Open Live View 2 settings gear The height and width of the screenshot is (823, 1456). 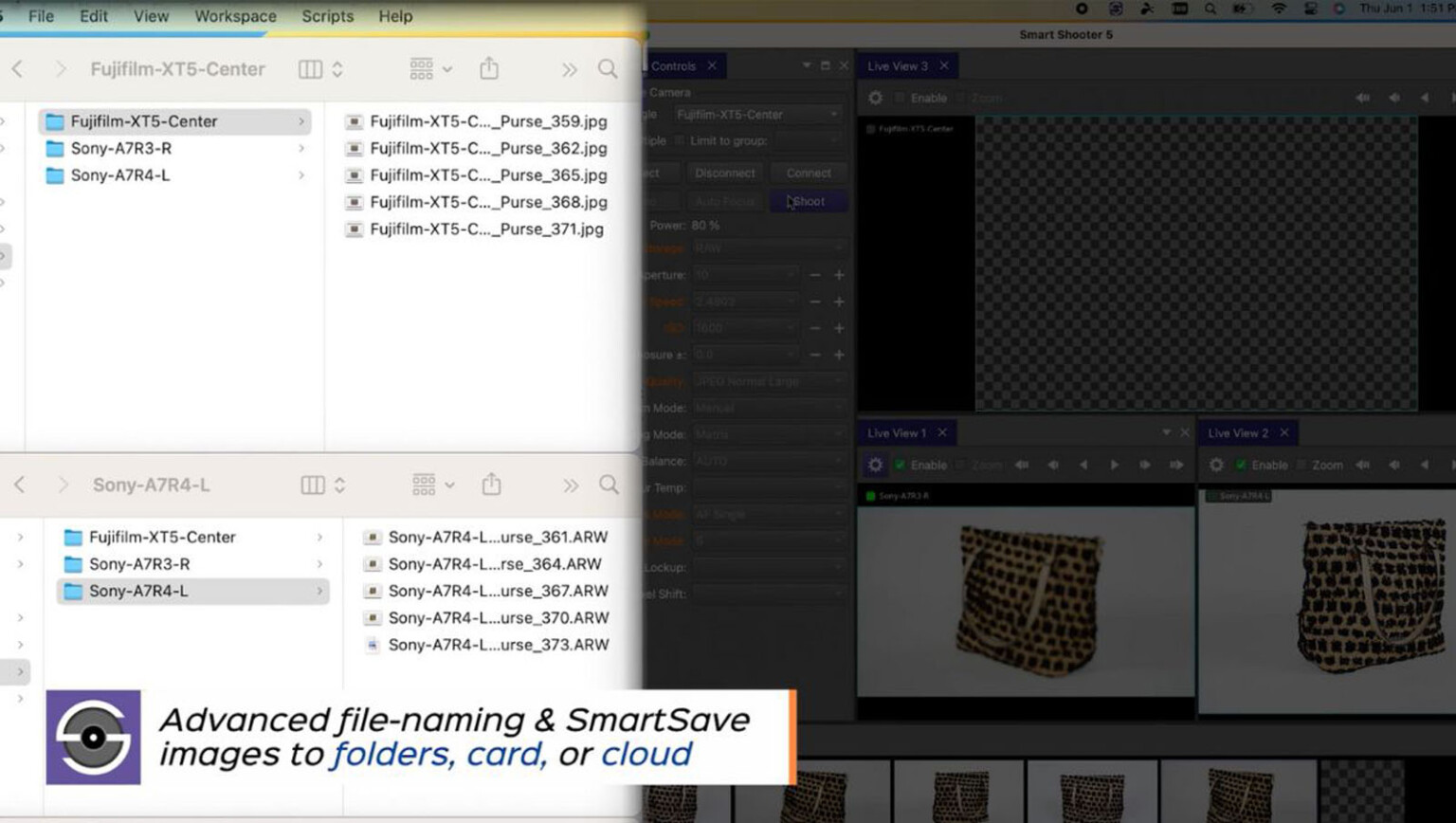pyautogui.click(x=1216, y=465)
